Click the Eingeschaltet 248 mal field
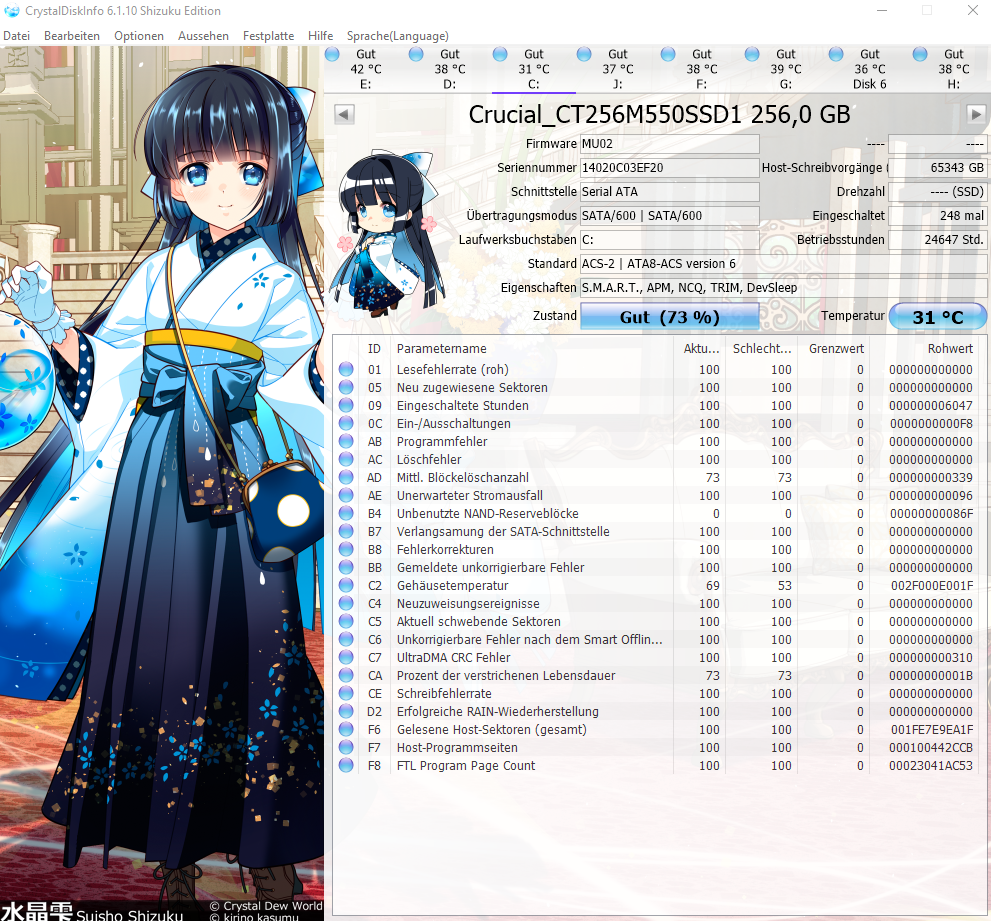The image size is (991, 921). 938,216
